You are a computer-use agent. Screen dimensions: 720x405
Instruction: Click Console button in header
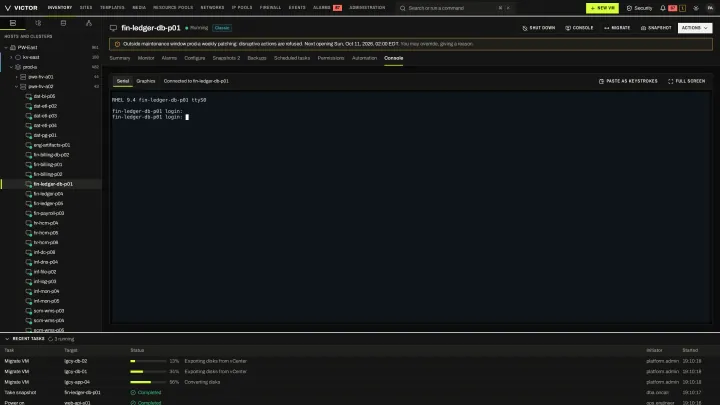579,28
